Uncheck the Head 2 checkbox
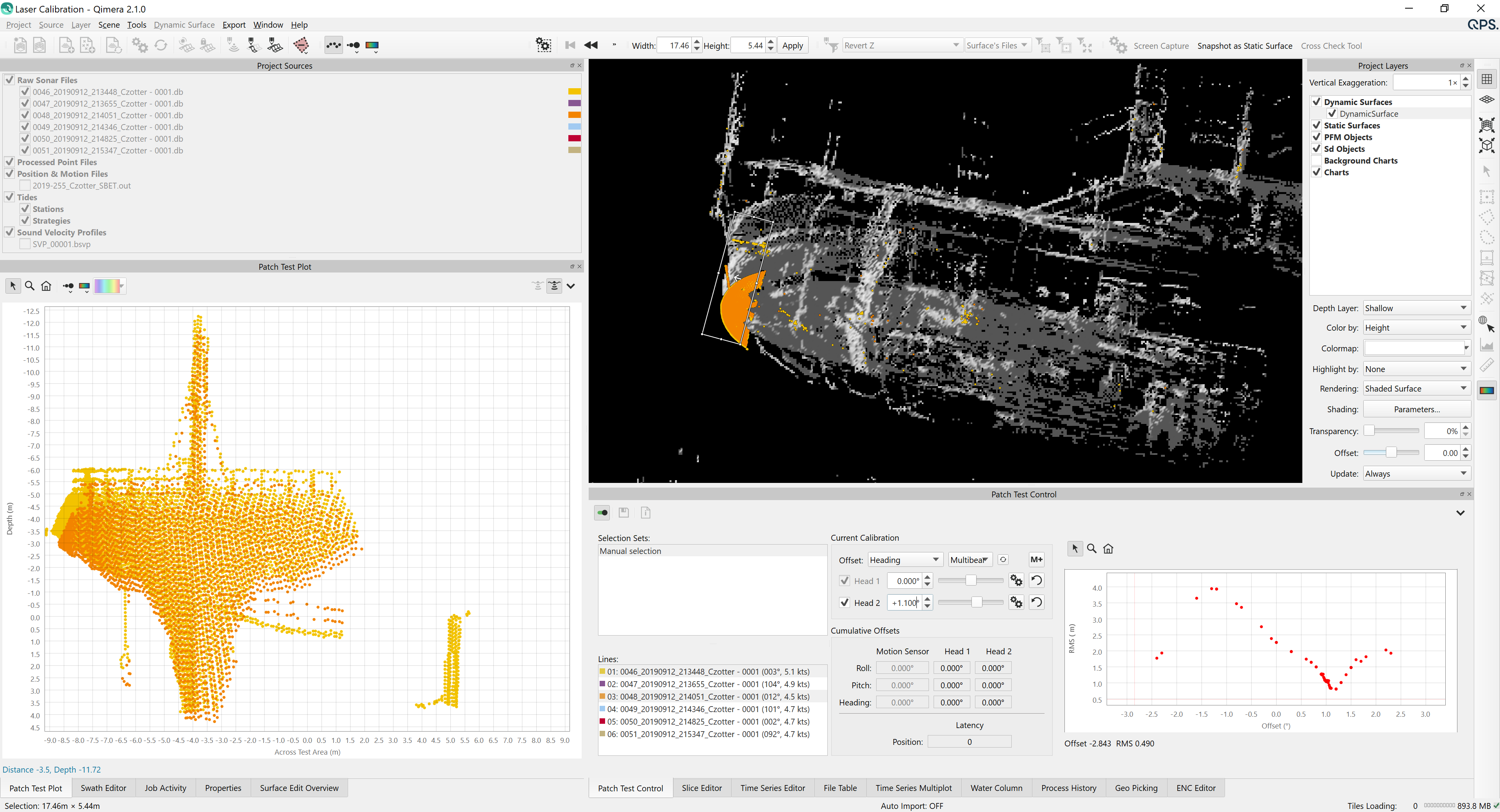Image resolution: width=1500 pixels, height=812 pixels. pyautogui.click(x=845, y=602)
